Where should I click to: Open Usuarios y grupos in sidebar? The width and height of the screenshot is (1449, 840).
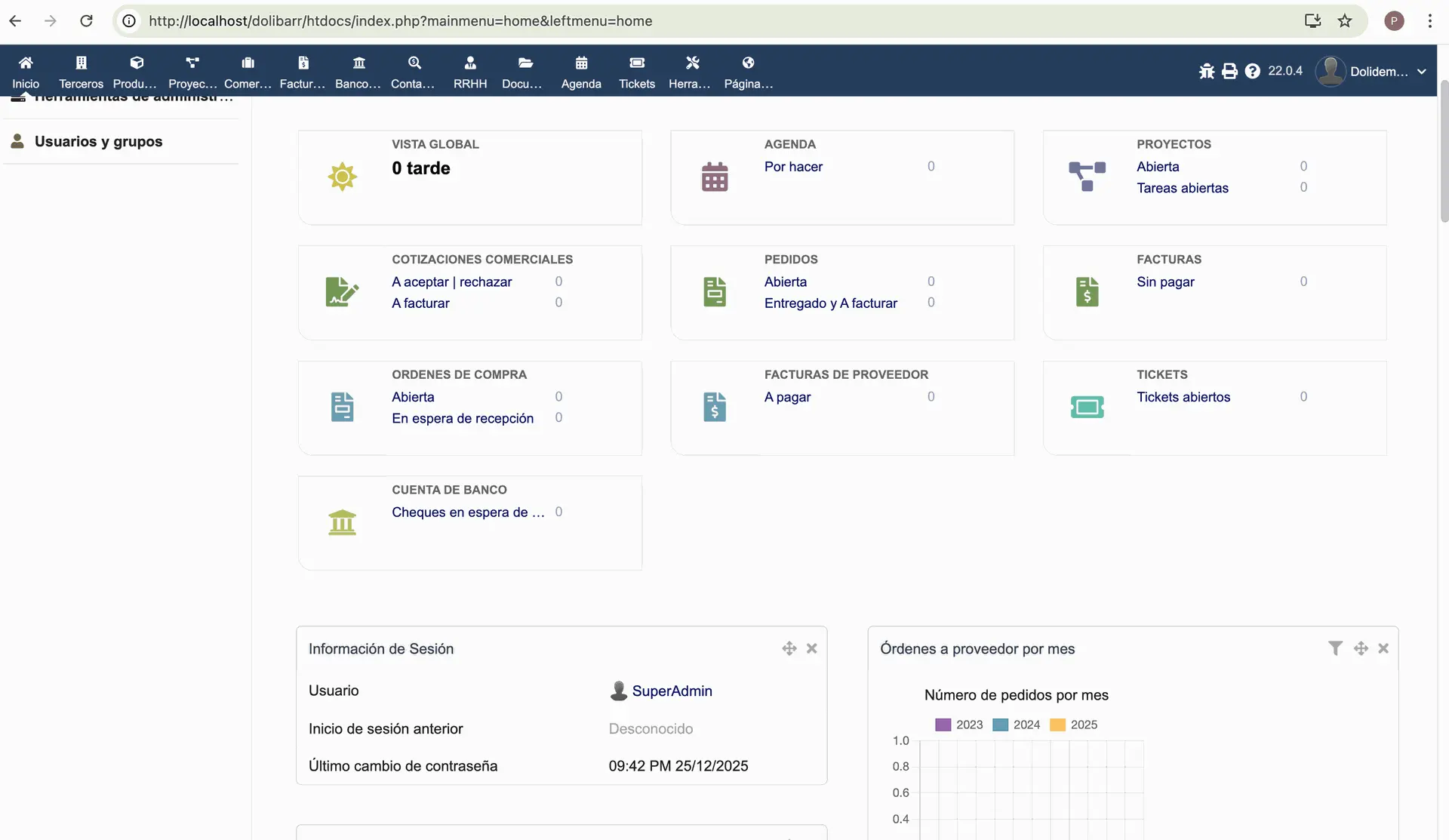tap(98, 142)
